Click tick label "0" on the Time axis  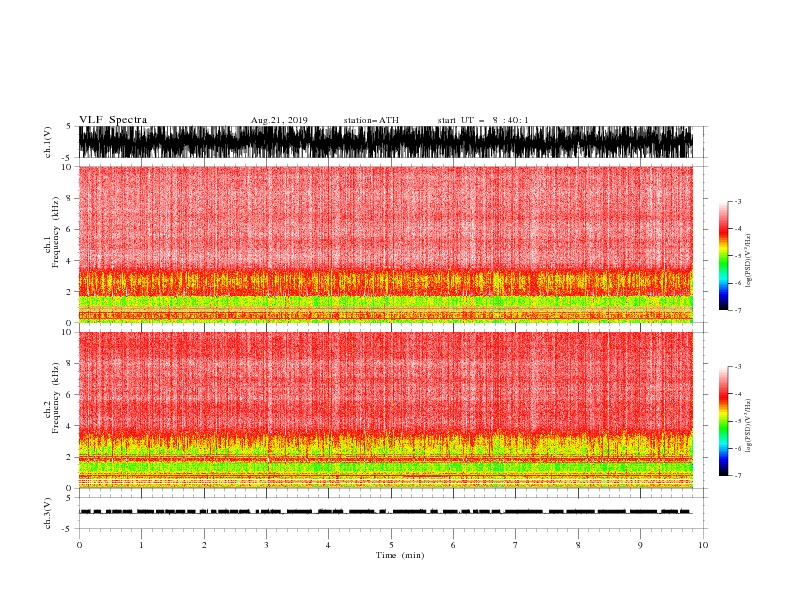(x=79, y=545)
